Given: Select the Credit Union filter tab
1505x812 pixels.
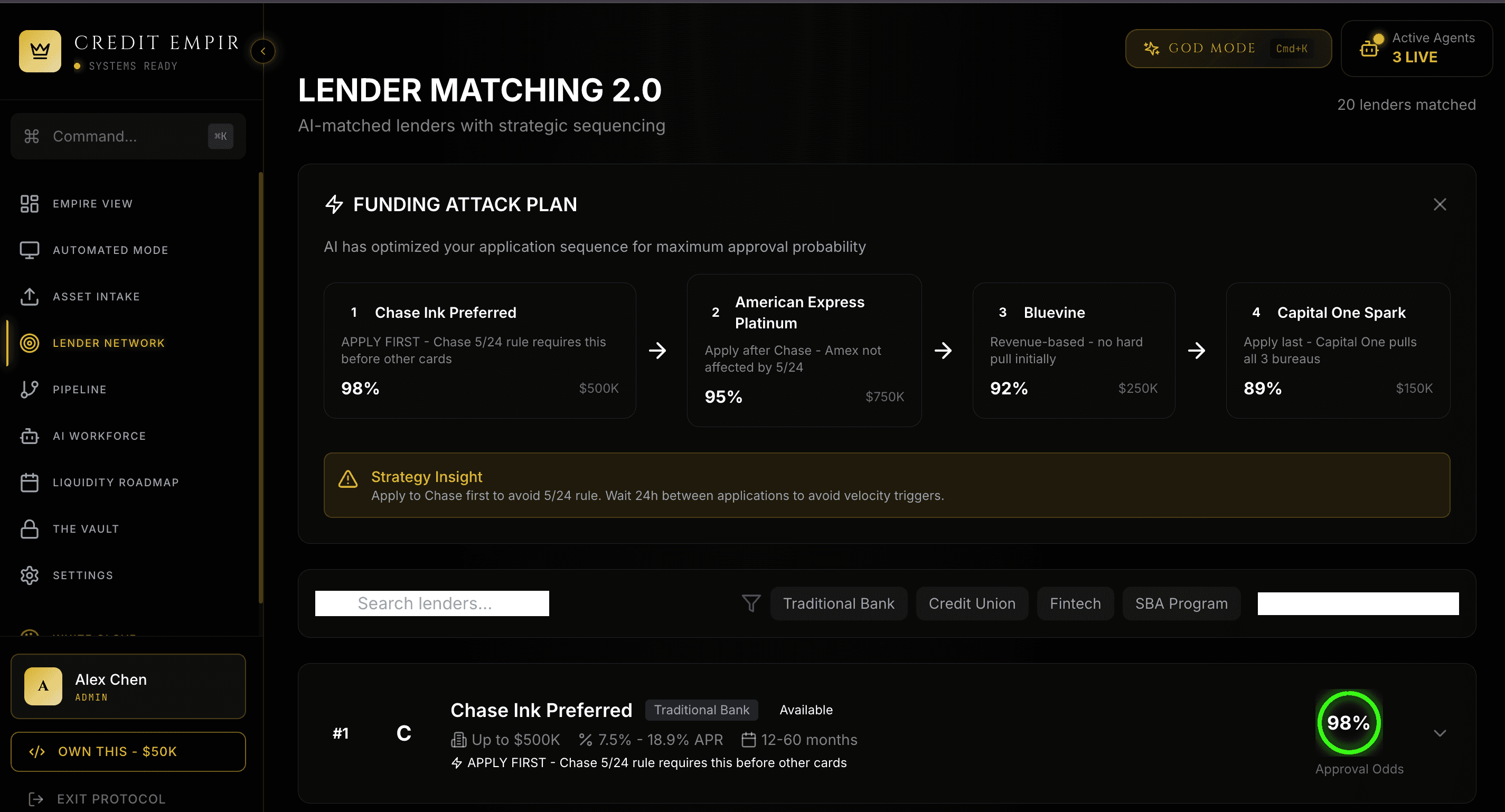Looking at the screenshot, I should click(972, 603).
